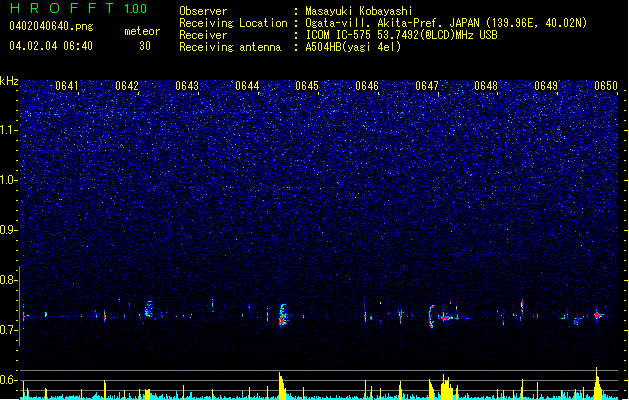Click the HROFFT program title

pos(62,8)
